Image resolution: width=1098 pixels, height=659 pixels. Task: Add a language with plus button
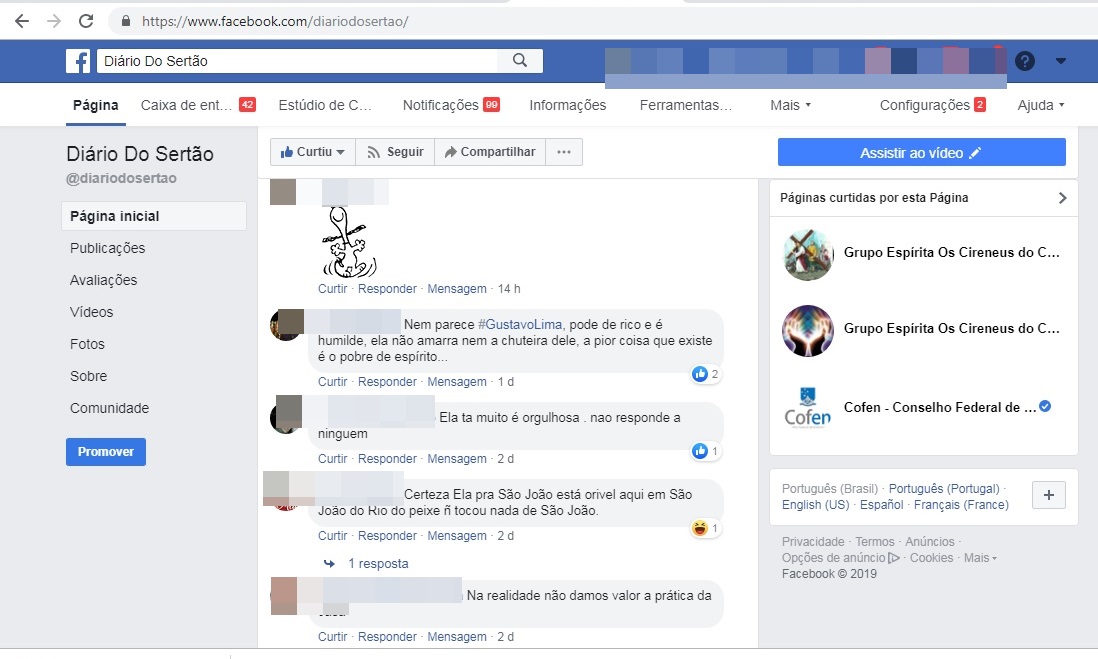coord(1048,495)
